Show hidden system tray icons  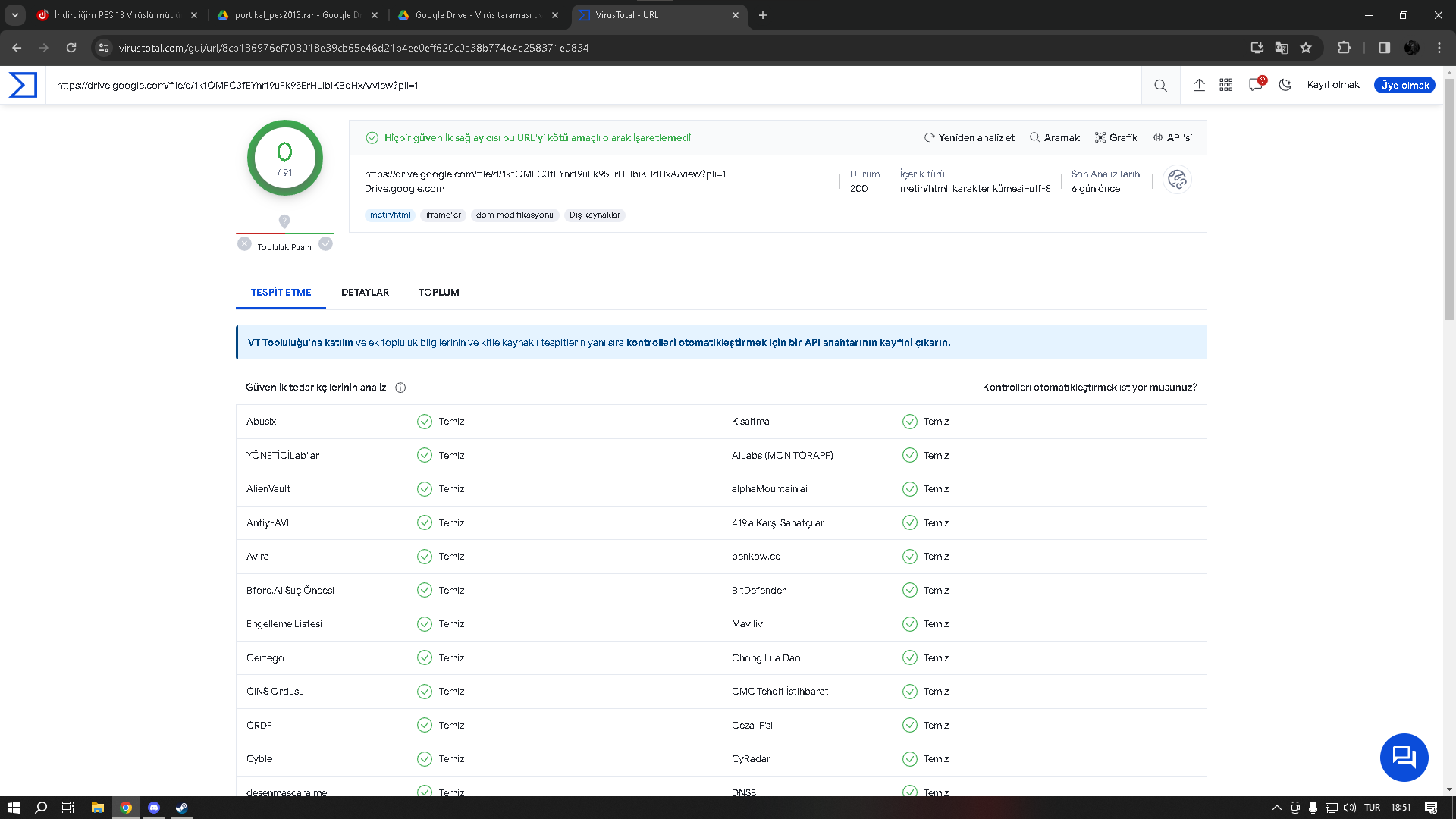1276,808
